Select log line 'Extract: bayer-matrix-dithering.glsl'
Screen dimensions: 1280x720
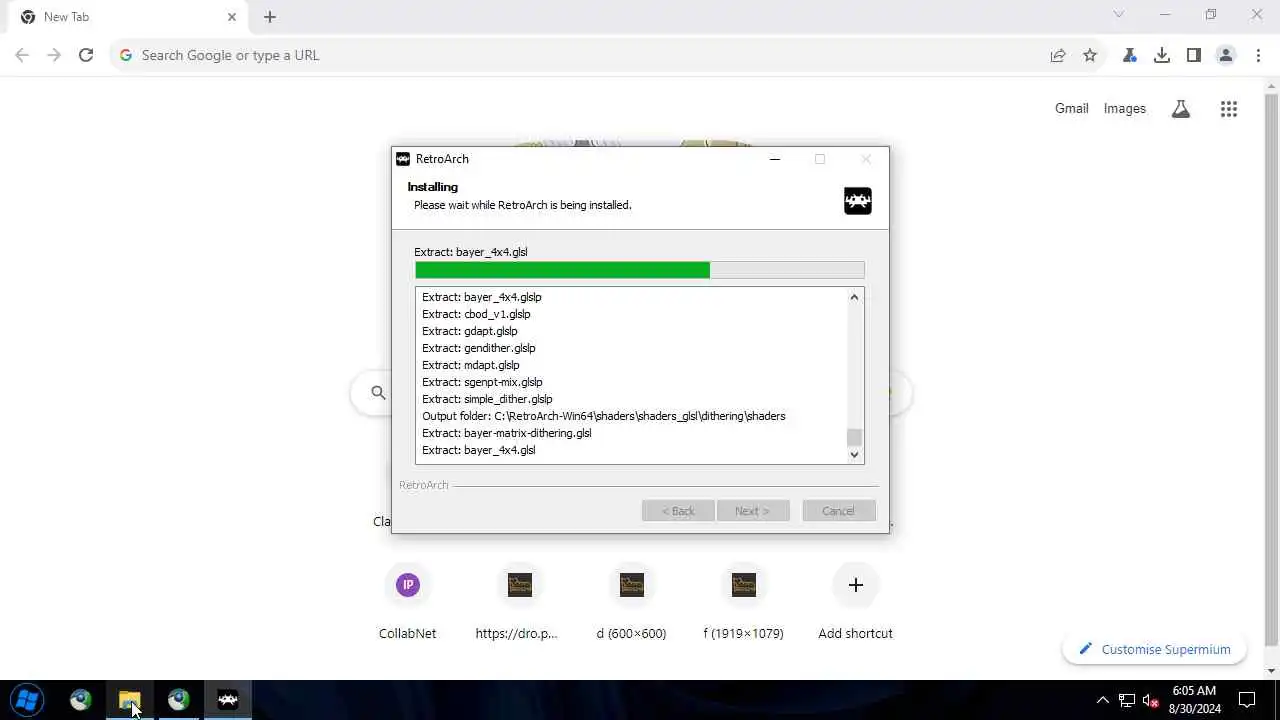coord(507,433)
